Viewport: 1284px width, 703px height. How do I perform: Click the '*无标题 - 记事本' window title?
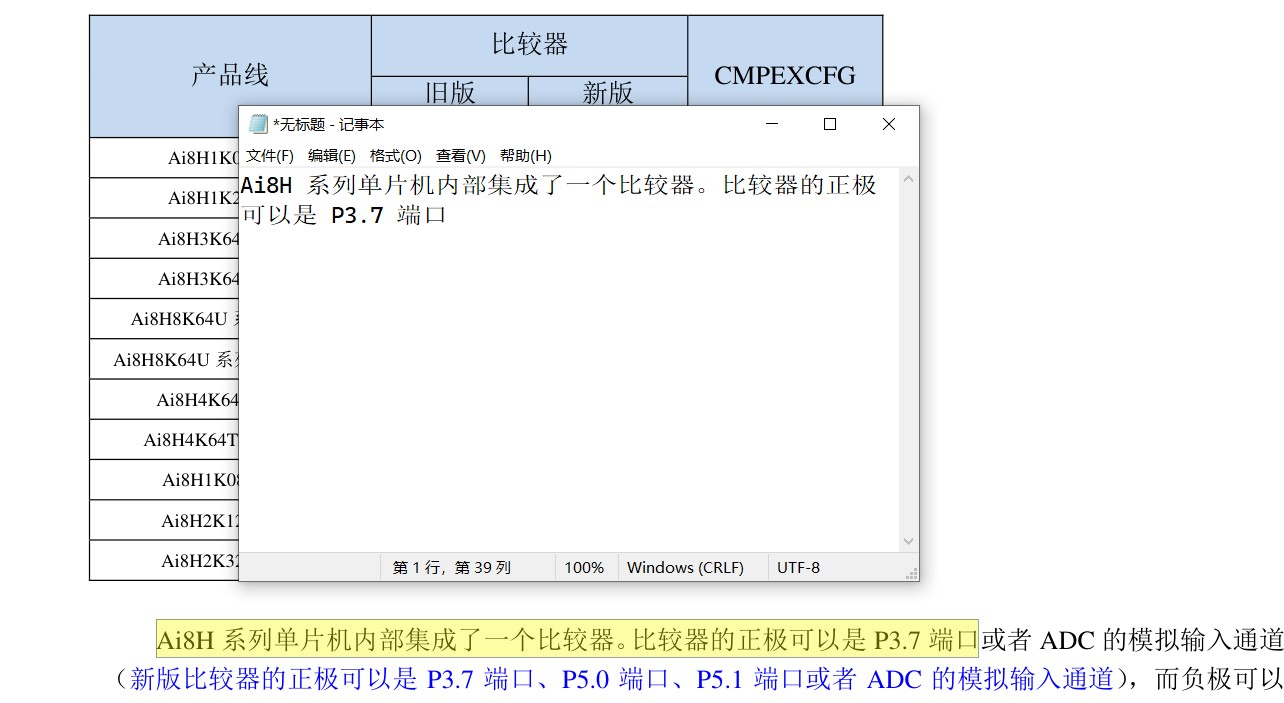pos(329,124)
